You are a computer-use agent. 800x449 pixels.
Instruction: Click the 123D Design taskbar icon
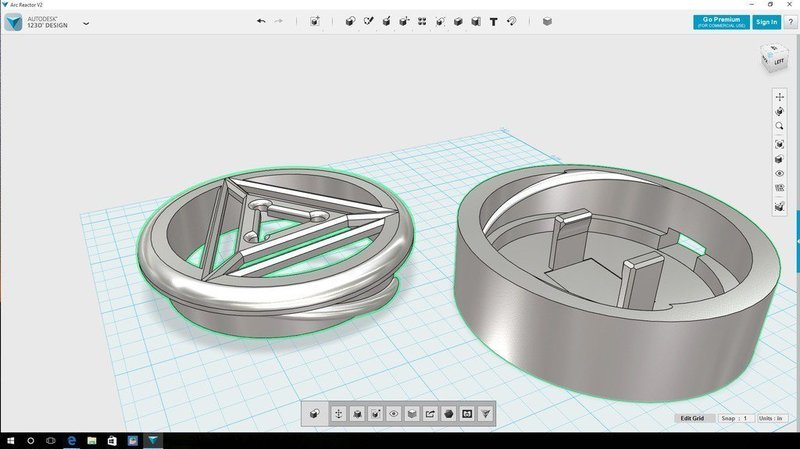point(153,440)
